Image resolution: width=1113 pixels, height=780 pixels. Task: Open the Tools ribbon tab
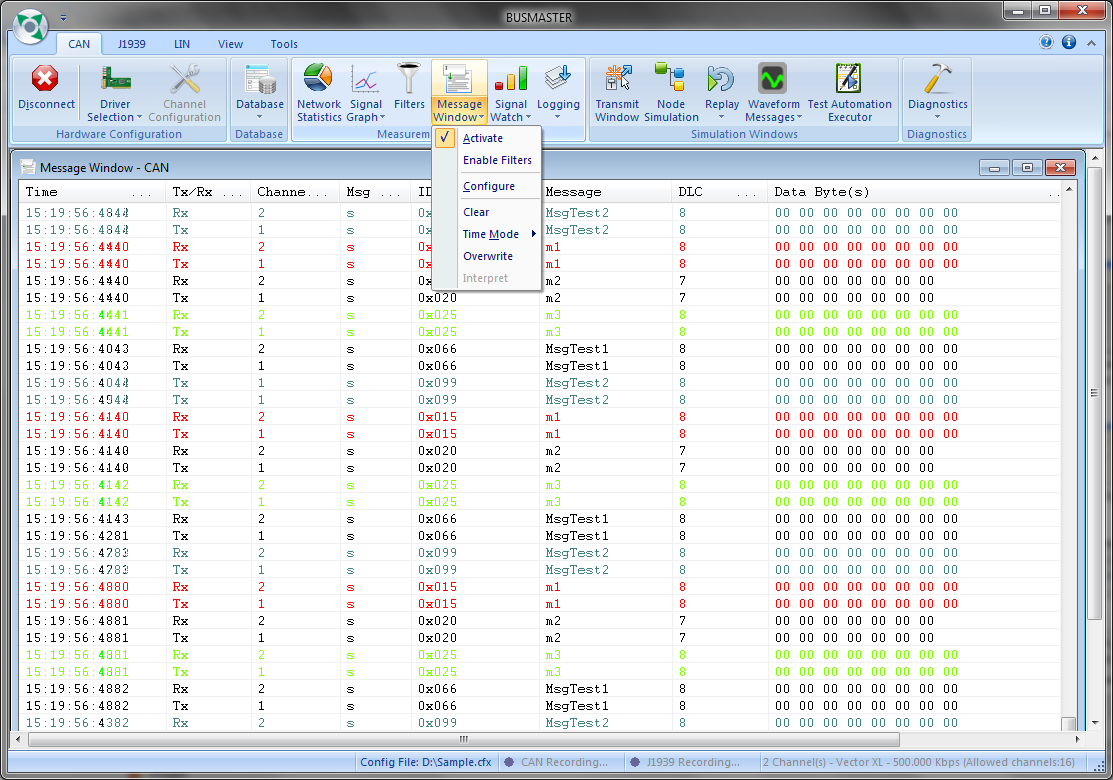pyautogui.click(x=284, y=44)
